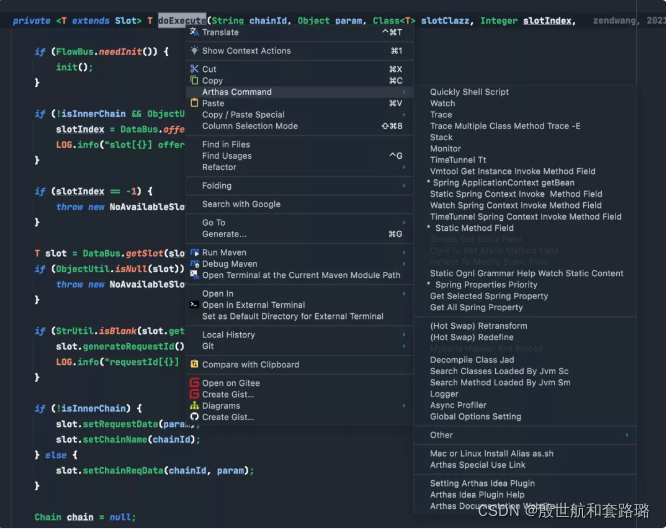Click the Diagrams icon
Image resolution: width=666 pixels, height=529 pixels.
(x=194, y=405)
